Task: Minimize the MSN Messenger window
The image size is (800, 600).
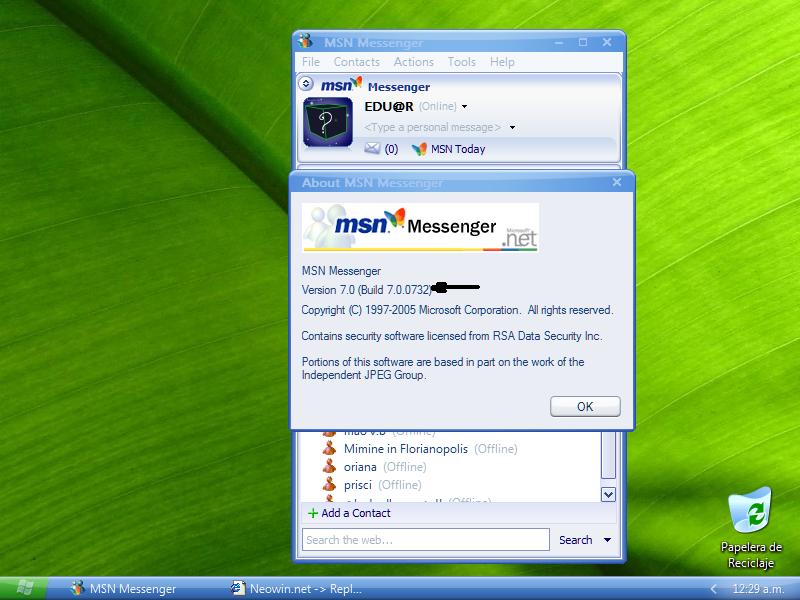Action: [559, 42]
